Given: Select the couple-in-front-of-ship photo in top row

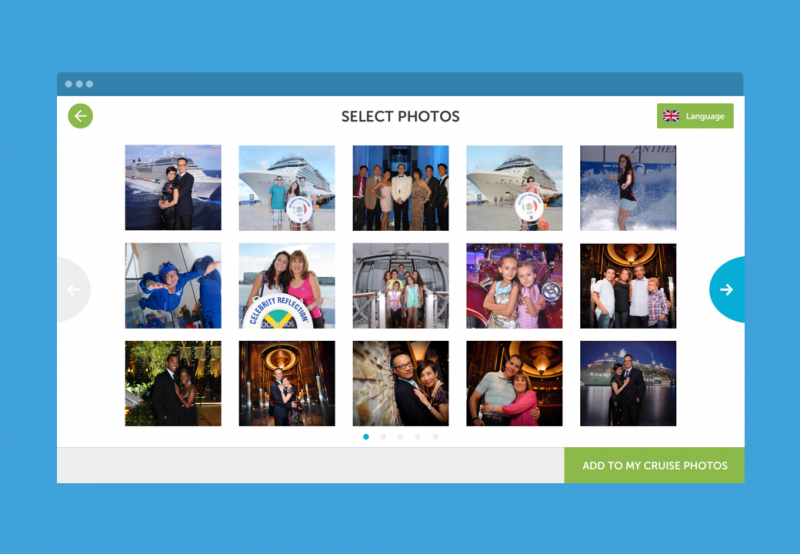Looking at the screenshot, I should 173,187.
